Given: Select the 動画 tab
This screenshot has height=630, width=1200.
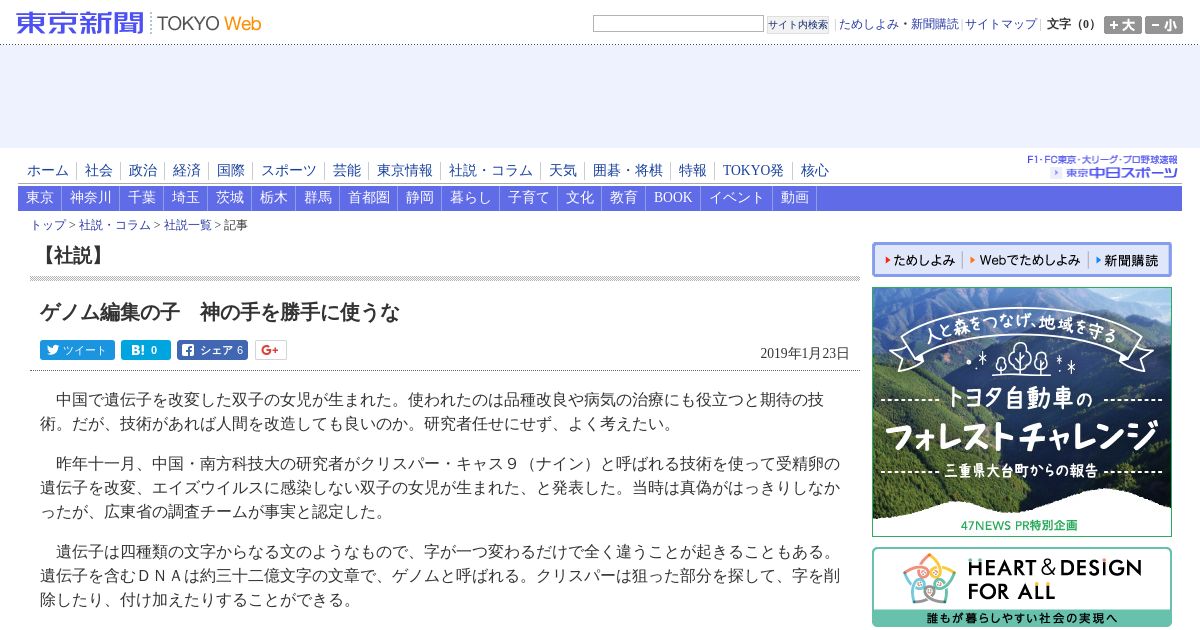Looking at the screenshot, I should click(795, 198).
